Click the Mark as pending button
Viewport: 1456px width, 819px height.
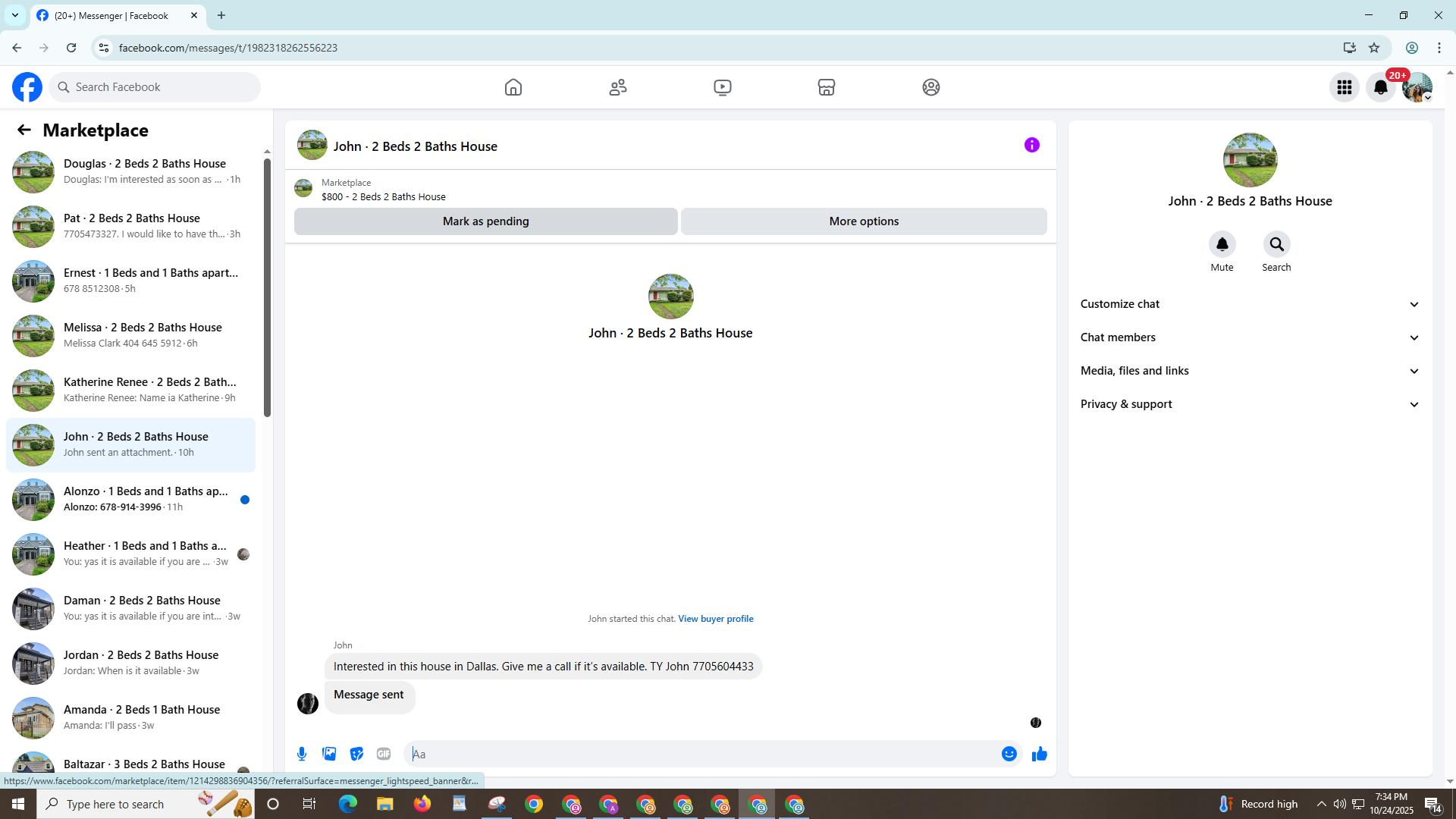pyautogui.click(x=485, y=221)
